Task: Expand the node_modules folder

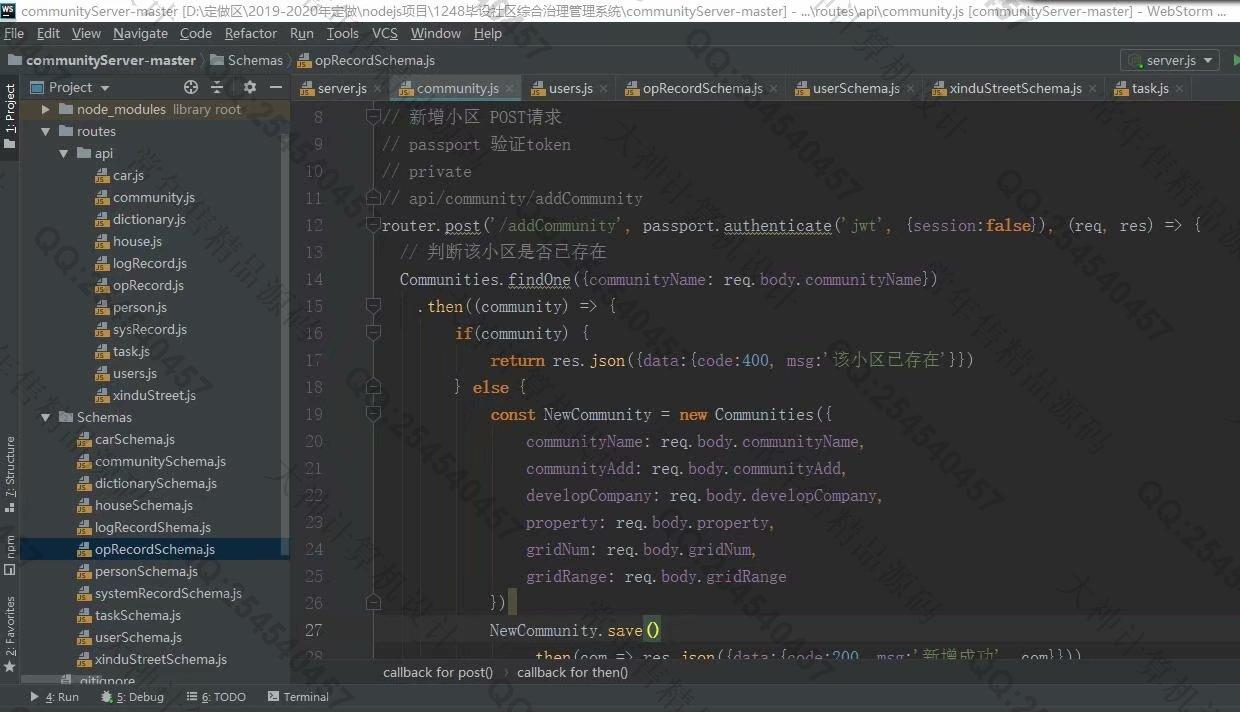Action: click(46, 110)
